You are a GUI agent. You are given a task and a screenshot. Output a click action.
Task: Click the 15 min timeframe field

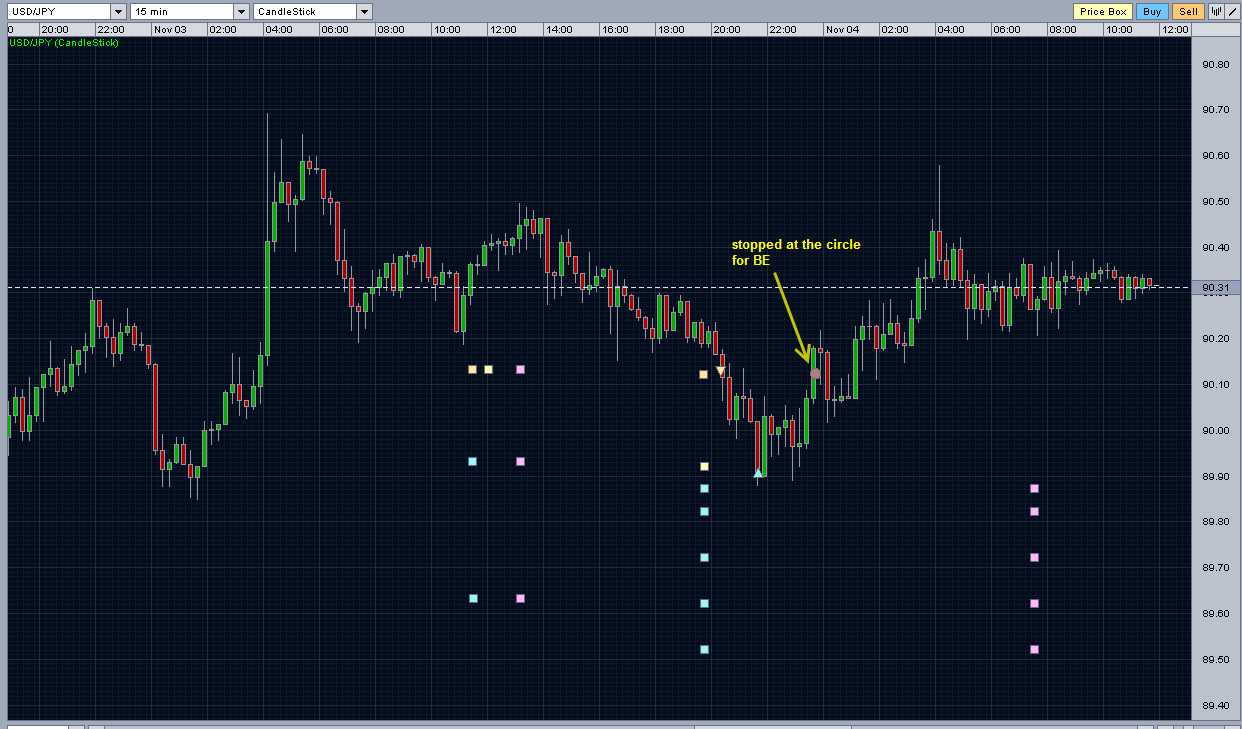[181, 12]
